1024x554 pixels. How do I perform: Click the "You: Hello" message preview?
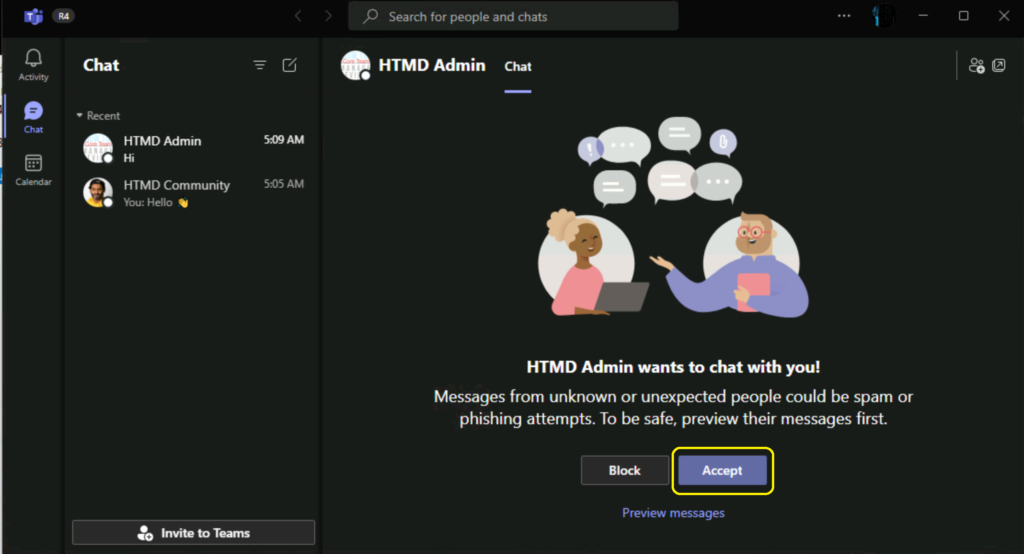(x=156, y=203)
